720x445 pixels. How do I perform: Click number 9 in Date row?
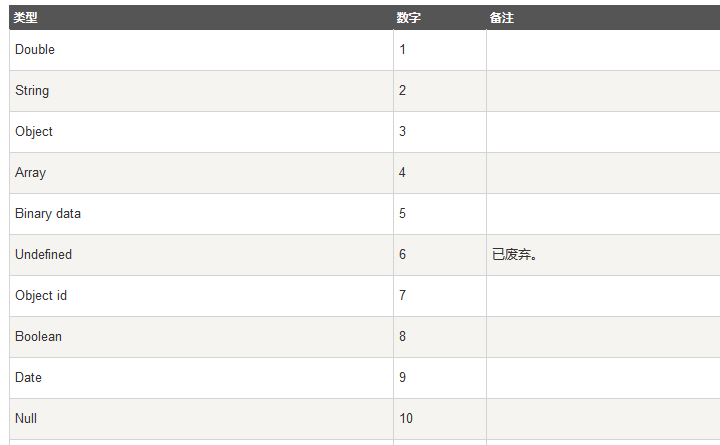click(402, 377)
